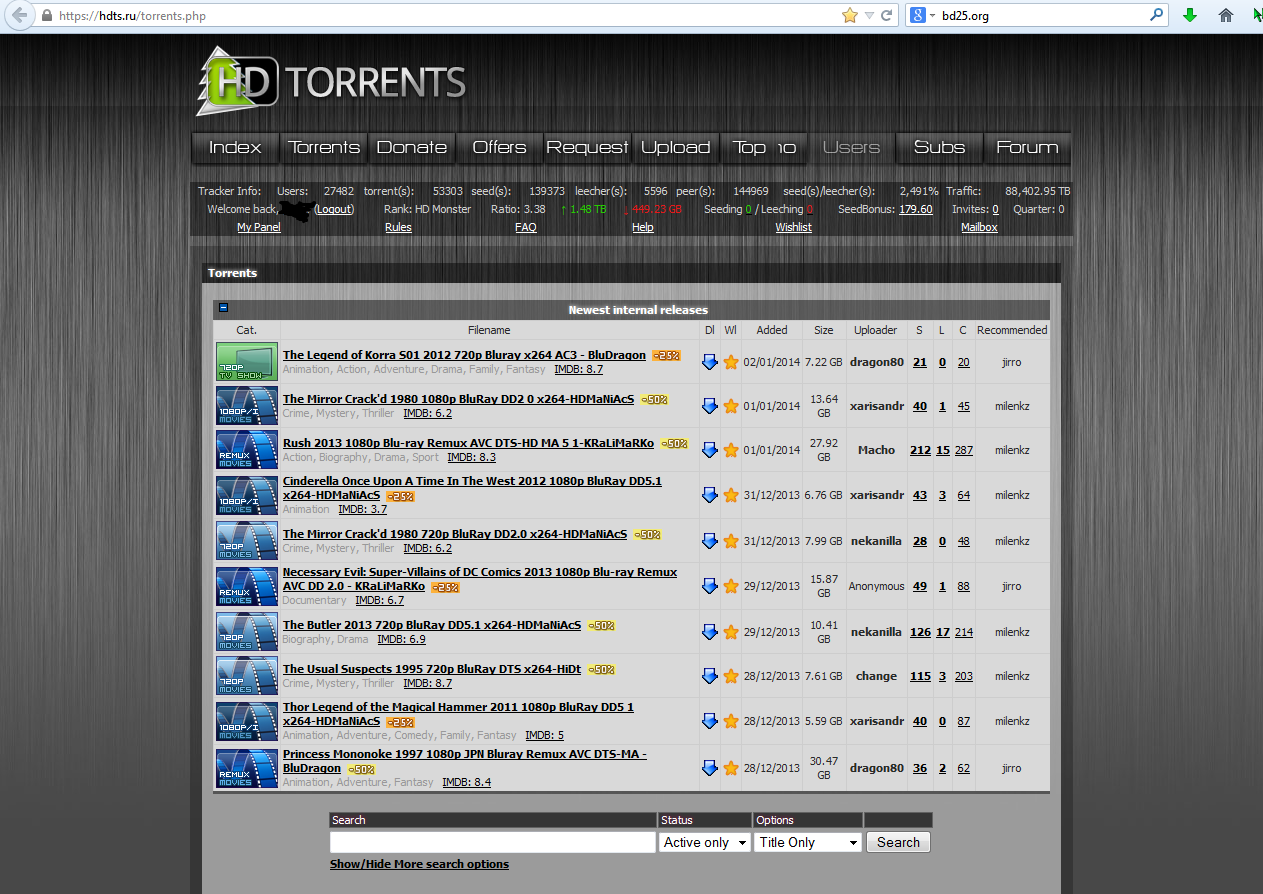Open SeedBonus 179.60 link
This screenshot has width=1263, height=894.
916,209
